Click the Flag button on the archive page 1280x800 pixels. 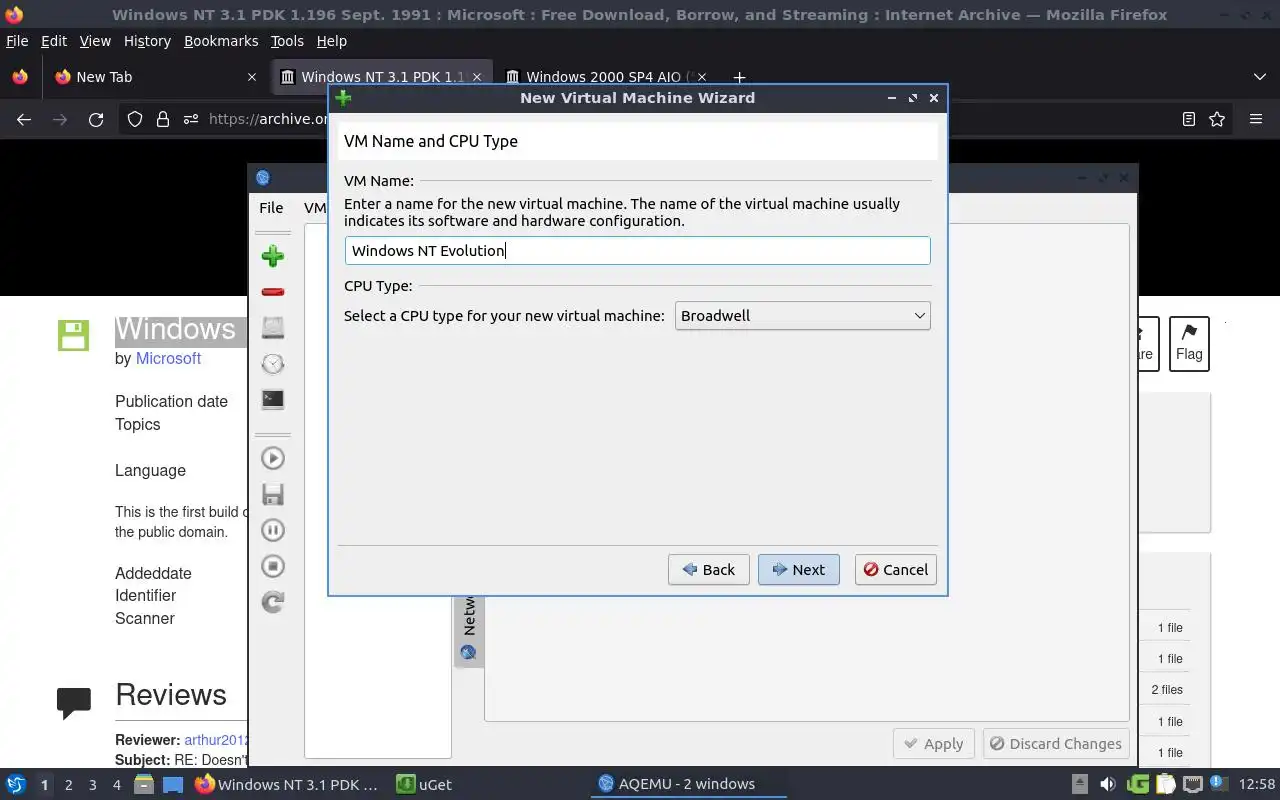pyautogui.click(x=1189, y=344)
